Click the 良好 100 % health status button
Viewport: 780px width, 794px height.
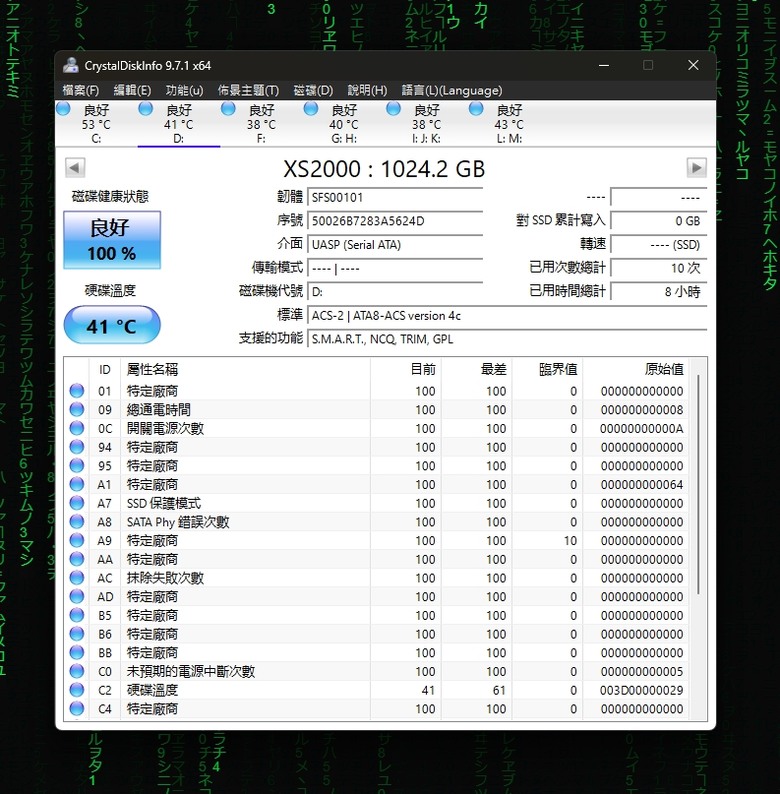click(x=112, y=240)
